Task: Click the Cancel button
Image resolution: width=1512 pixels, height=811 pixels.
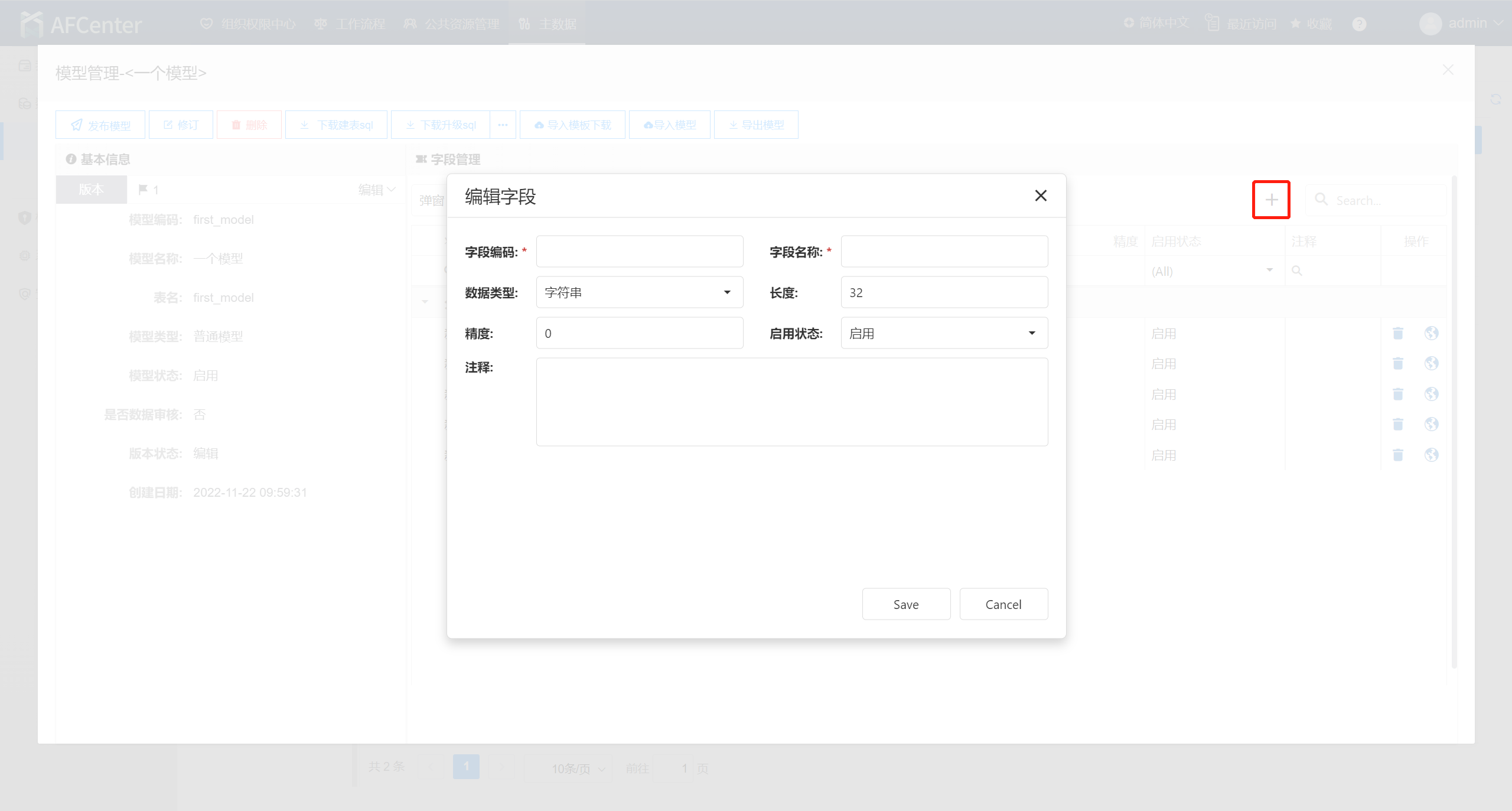Action: 1003,604
